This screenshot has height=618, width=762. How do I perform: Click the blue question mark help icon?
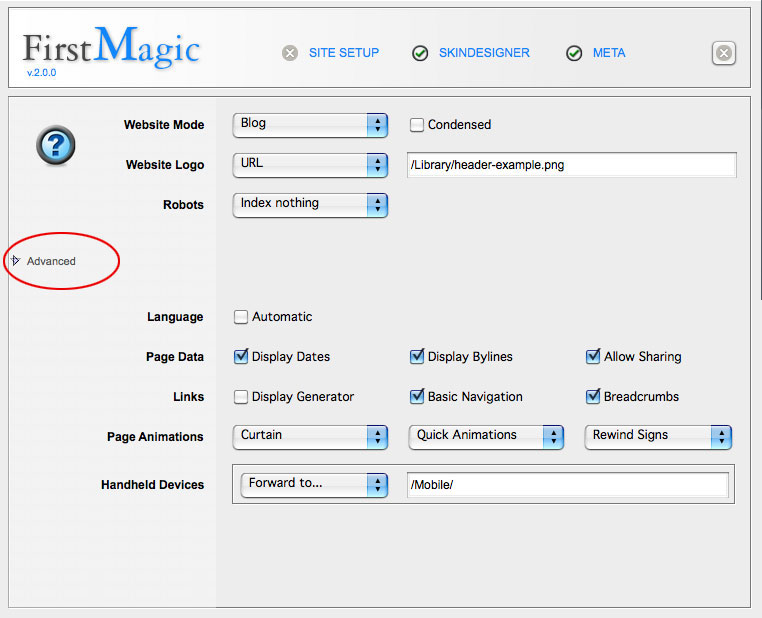[56, 146]
